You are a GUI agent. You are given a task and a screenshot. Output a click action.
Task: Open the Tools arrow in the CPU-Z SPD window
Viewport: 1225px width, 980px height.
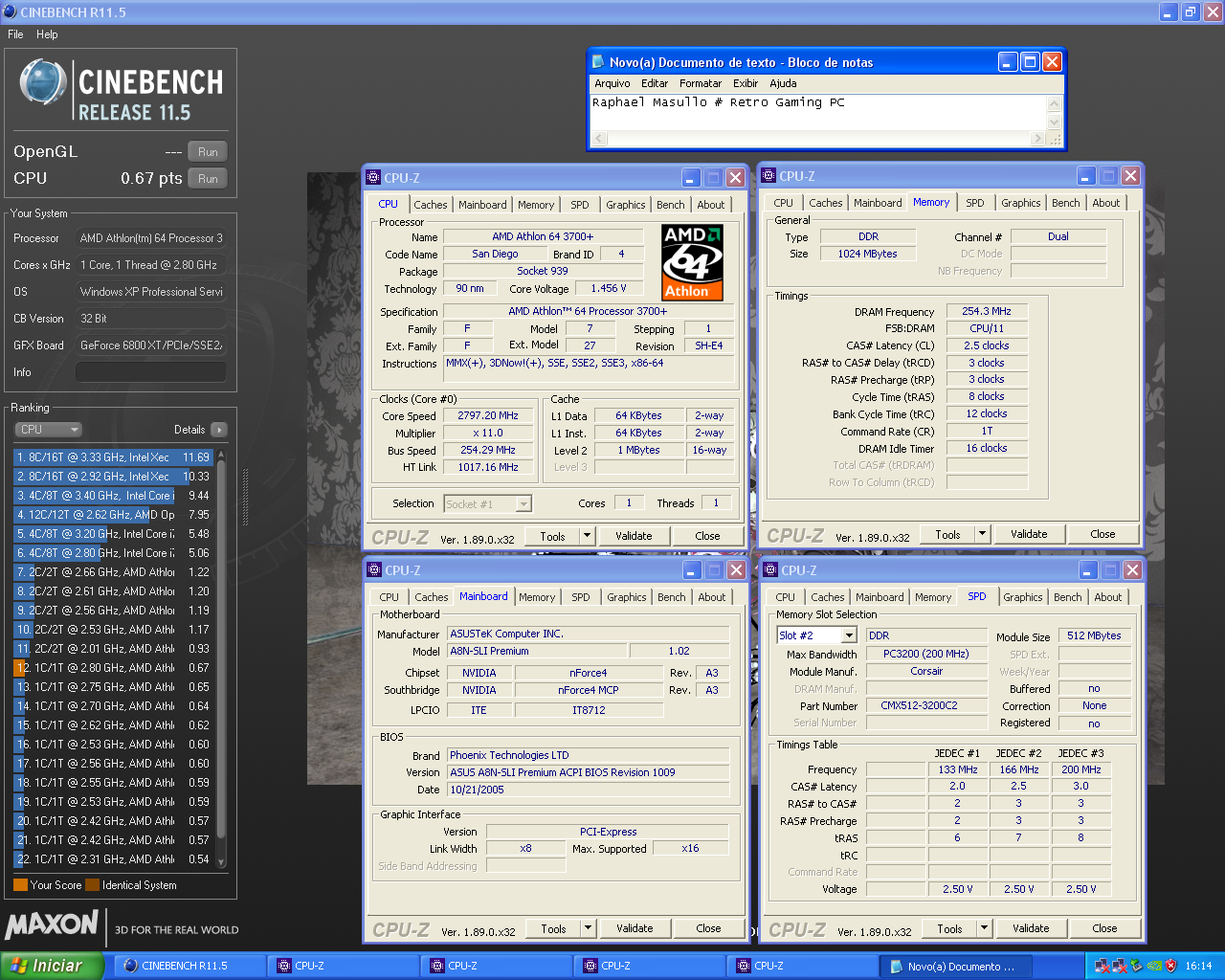[x=984, y=928]
